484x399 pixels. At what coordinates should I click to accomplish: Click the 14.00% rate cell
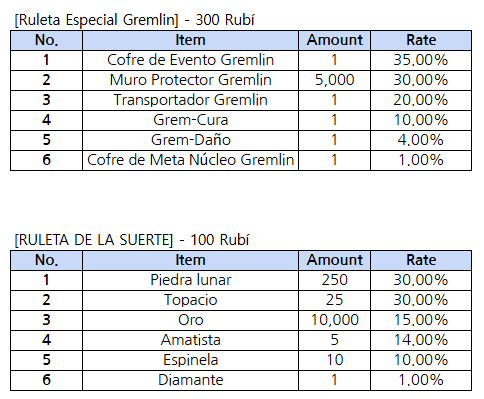tap(421, 340)
